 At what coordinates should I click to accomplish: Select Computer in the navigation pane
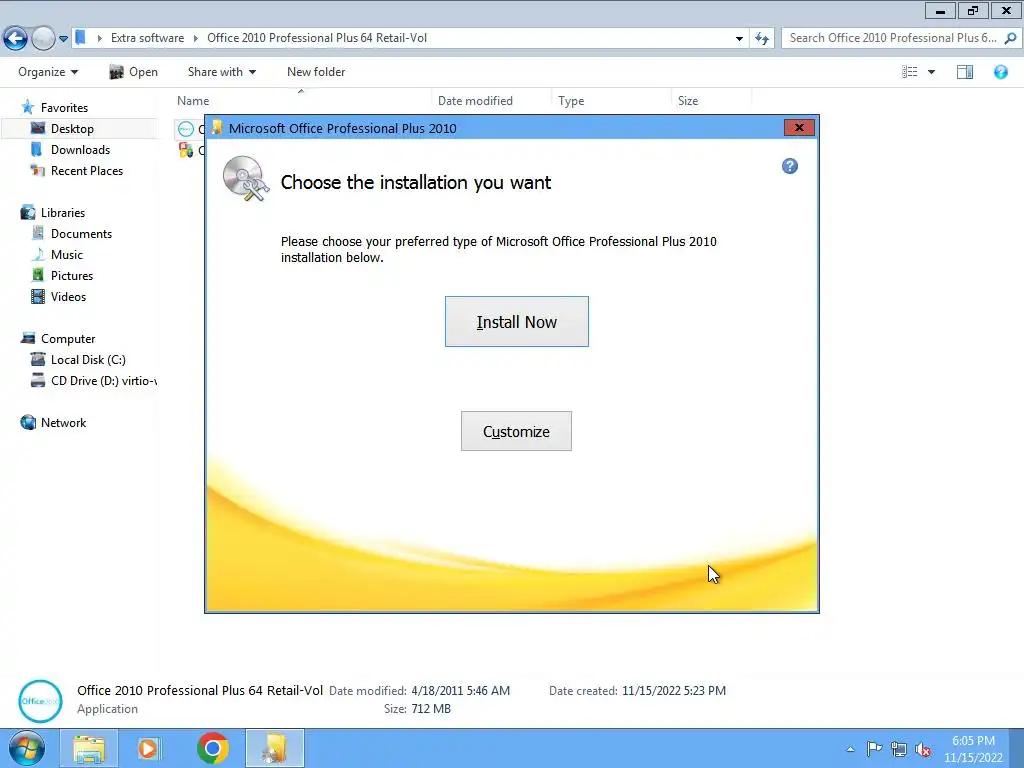[x=68, y=338]
